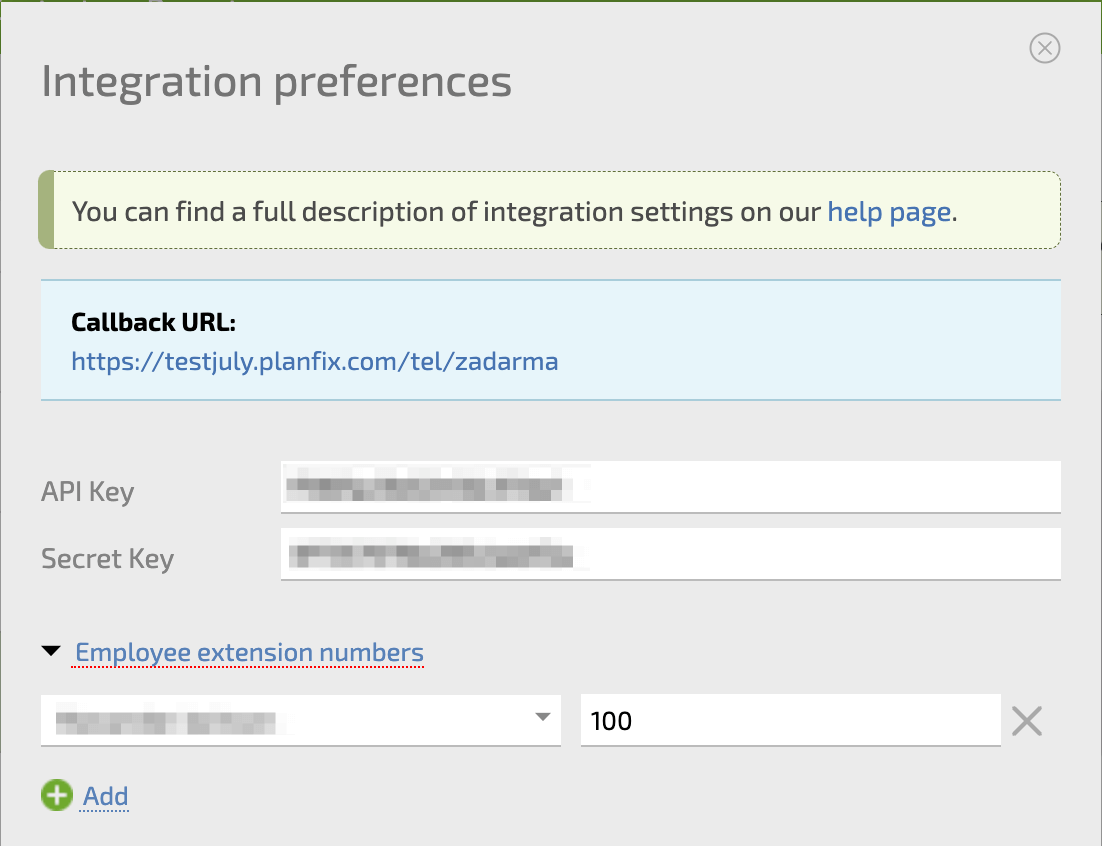Open the employee selection combo box

[x=290, y=720]
